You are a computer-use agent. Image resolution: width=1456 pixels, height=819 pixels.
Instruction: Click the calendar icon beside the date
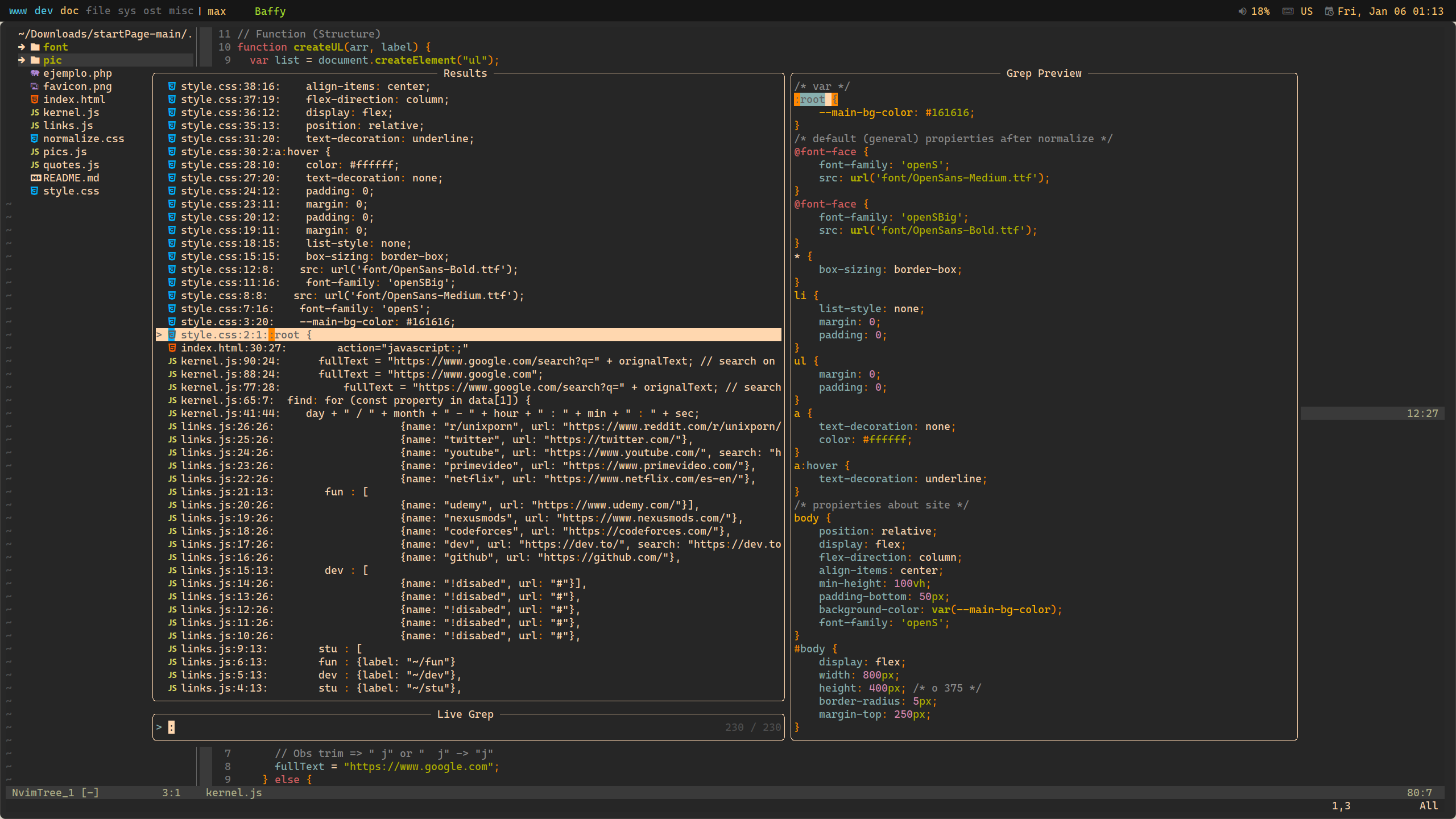coord(1329,11)
